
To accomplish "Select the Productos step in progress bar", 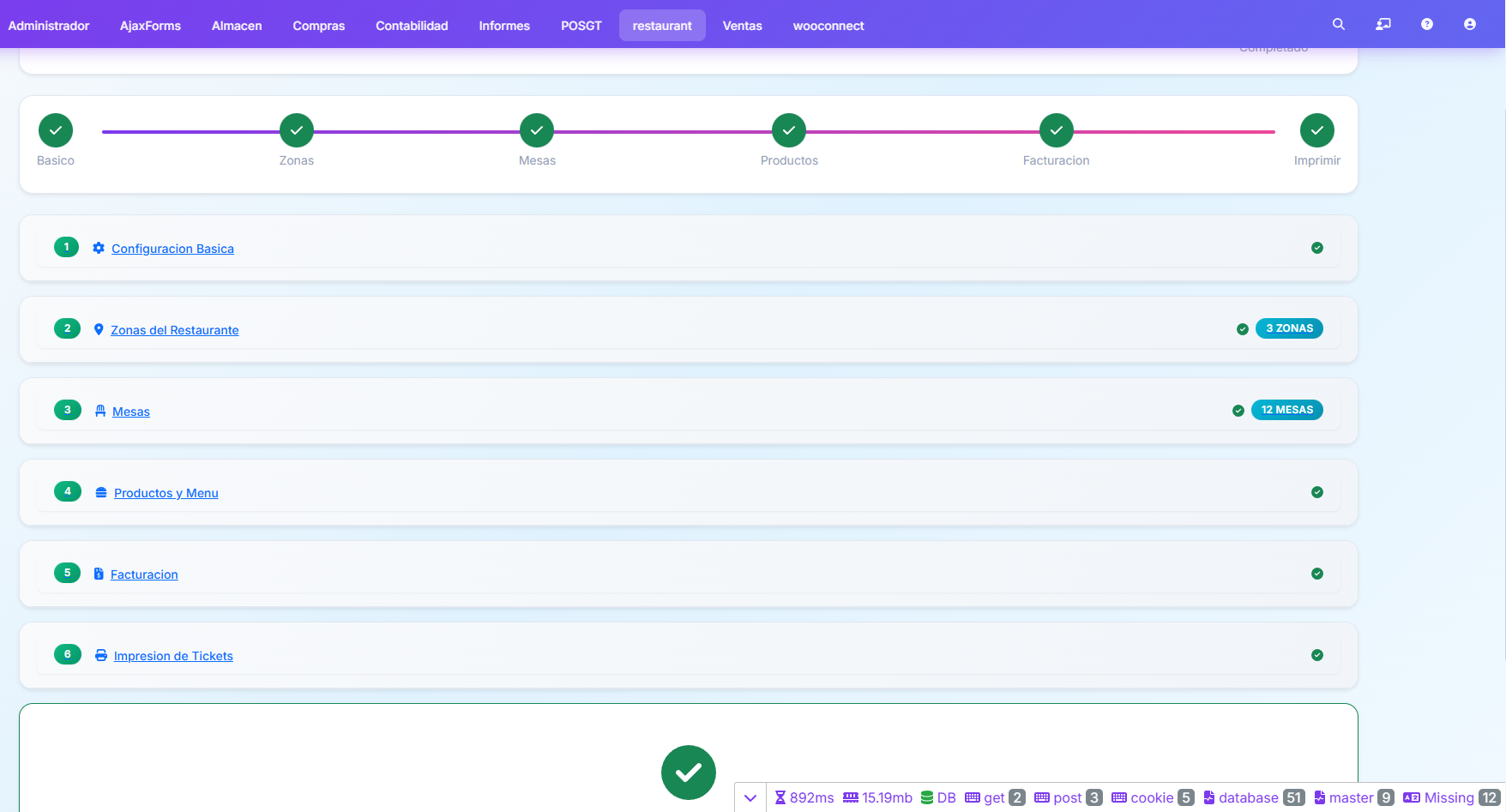I will 788,130.
